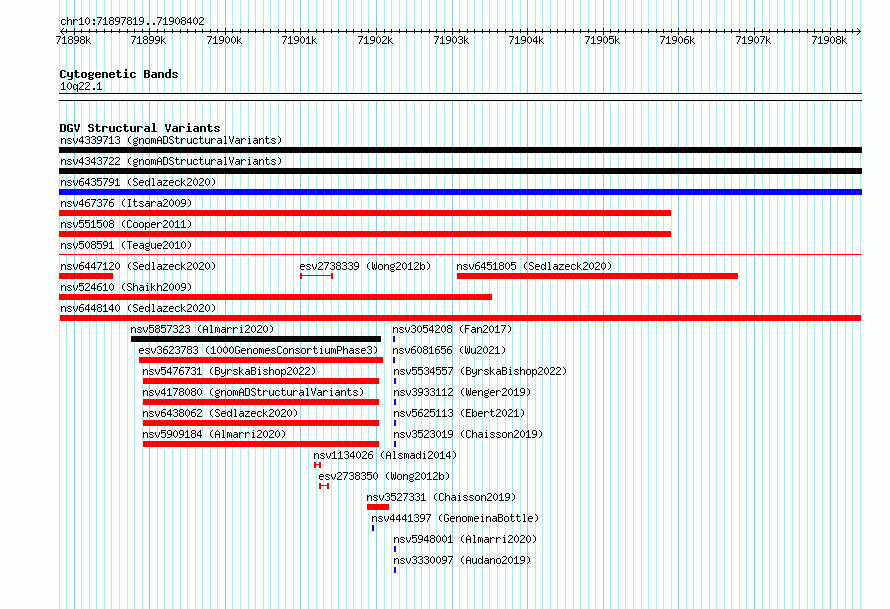Click the 71899k ruler position
This screenshot has height=609, width=890.
point(148,40)
